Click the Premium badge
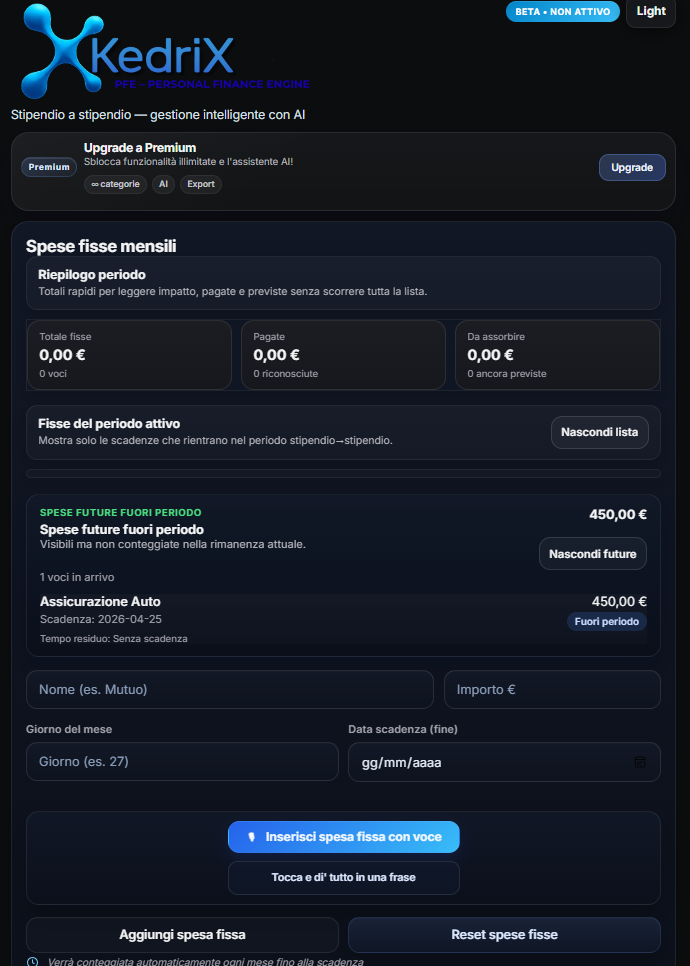The height and width of the screenshot is (966, 690). click(x=49, y=167)
